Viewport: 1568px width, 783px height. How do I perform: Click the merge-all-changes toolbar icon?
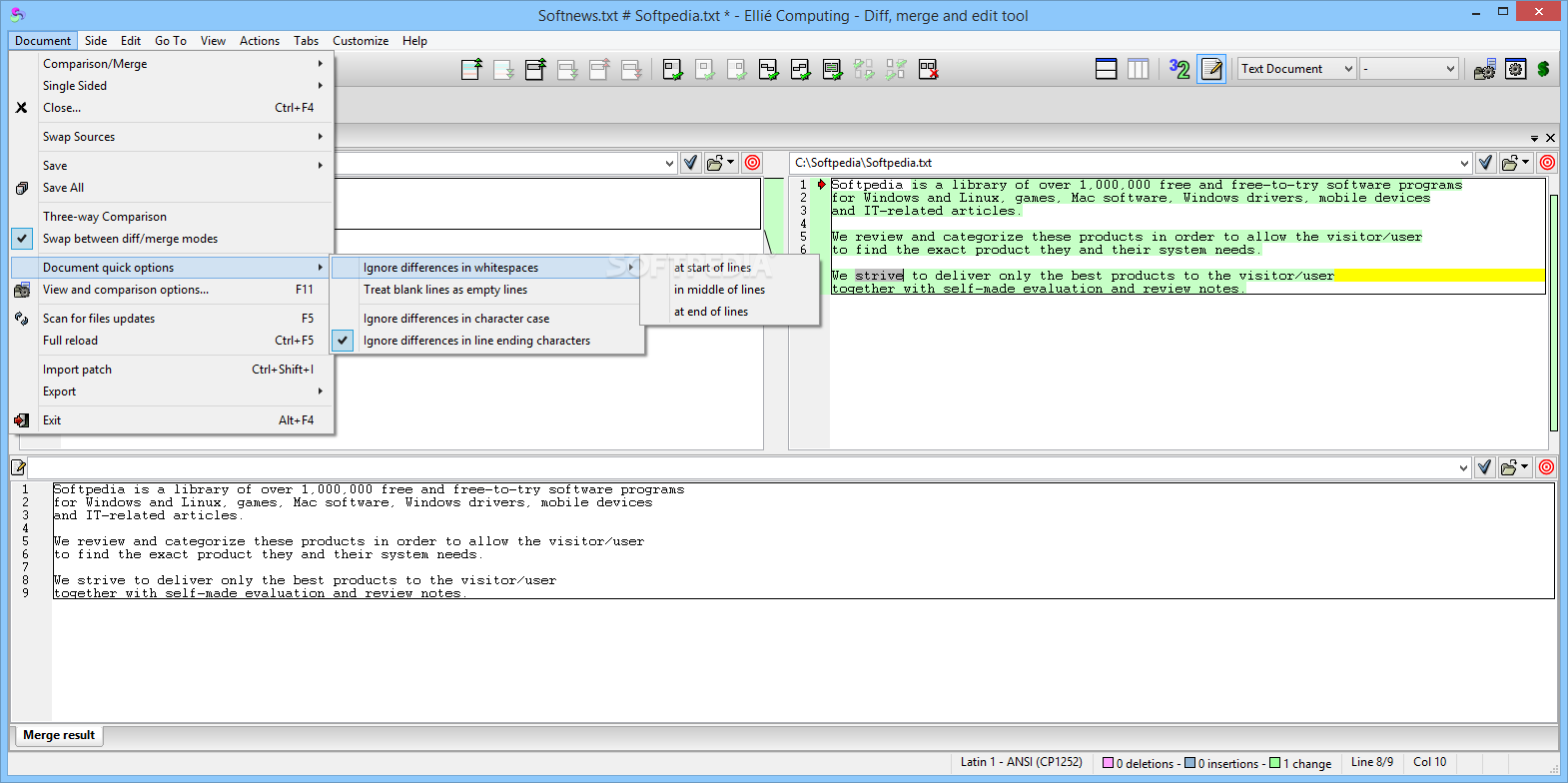point(833,69)
